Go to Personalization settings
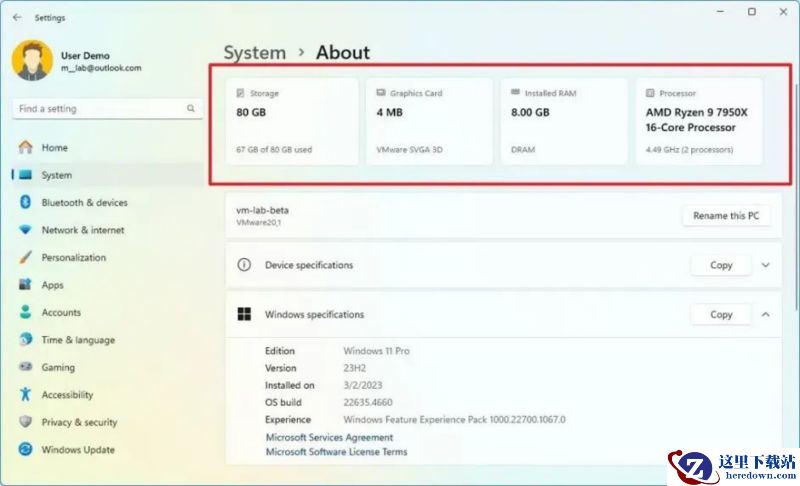The width and height of the screenshot is (800, 486). 108,258
